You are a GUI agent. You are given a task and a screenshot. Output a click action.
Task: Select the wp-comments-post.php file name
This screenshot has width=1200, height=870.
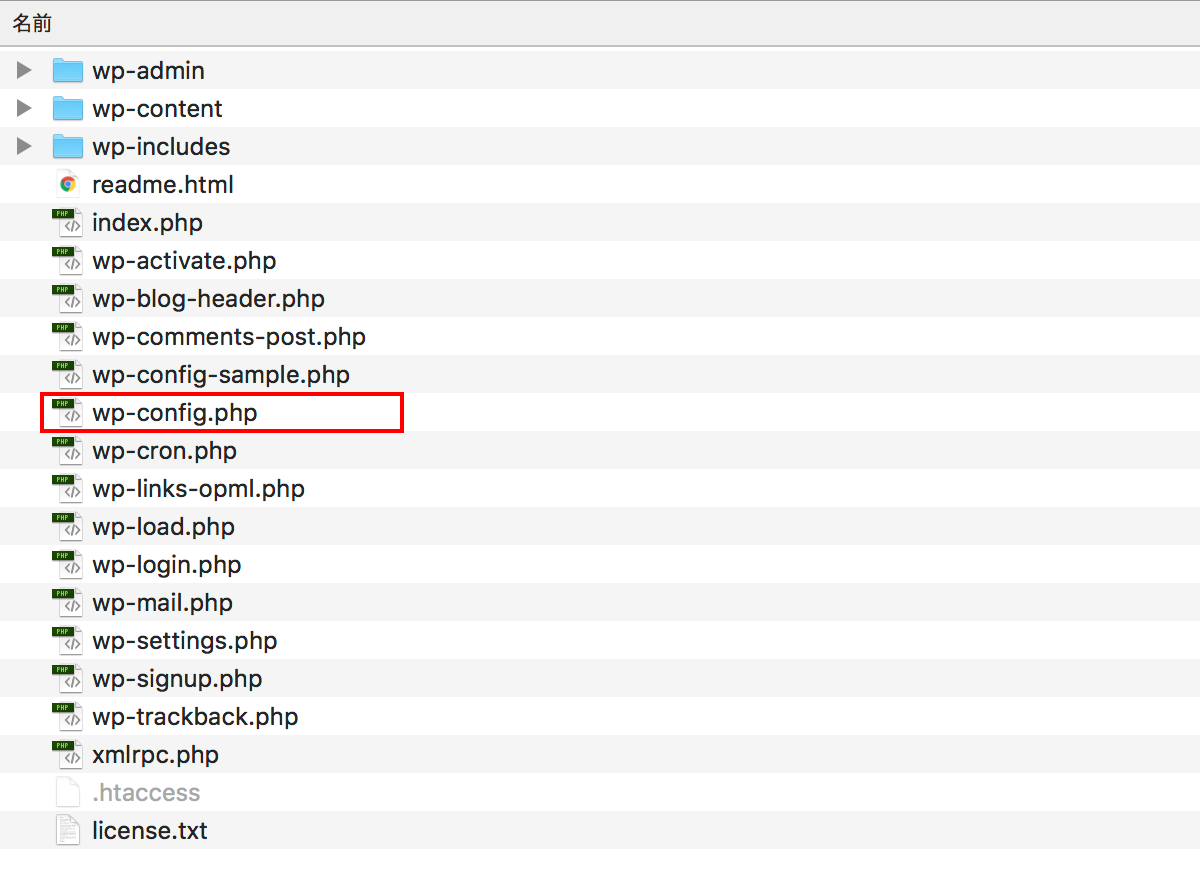click(229, 337)
